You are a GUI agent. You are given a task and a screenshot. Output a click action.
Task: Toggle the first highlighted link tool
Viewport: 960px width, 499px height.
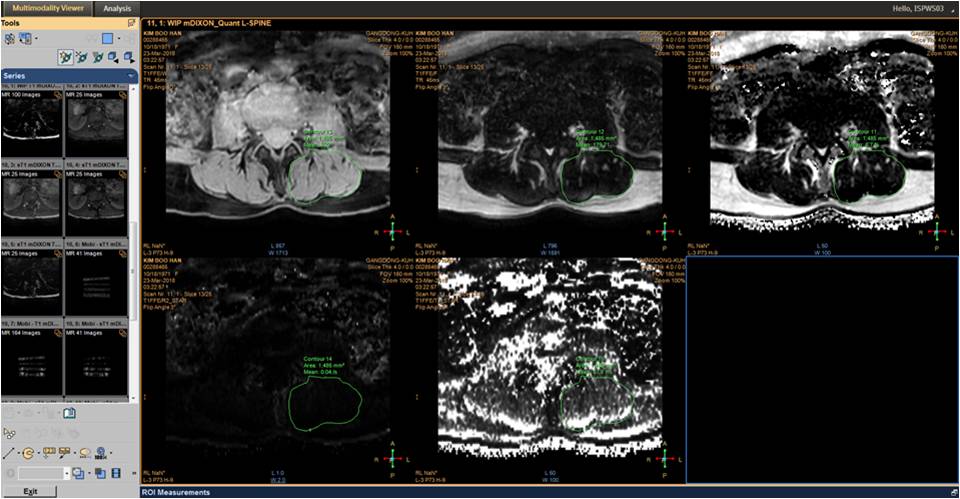65,57
